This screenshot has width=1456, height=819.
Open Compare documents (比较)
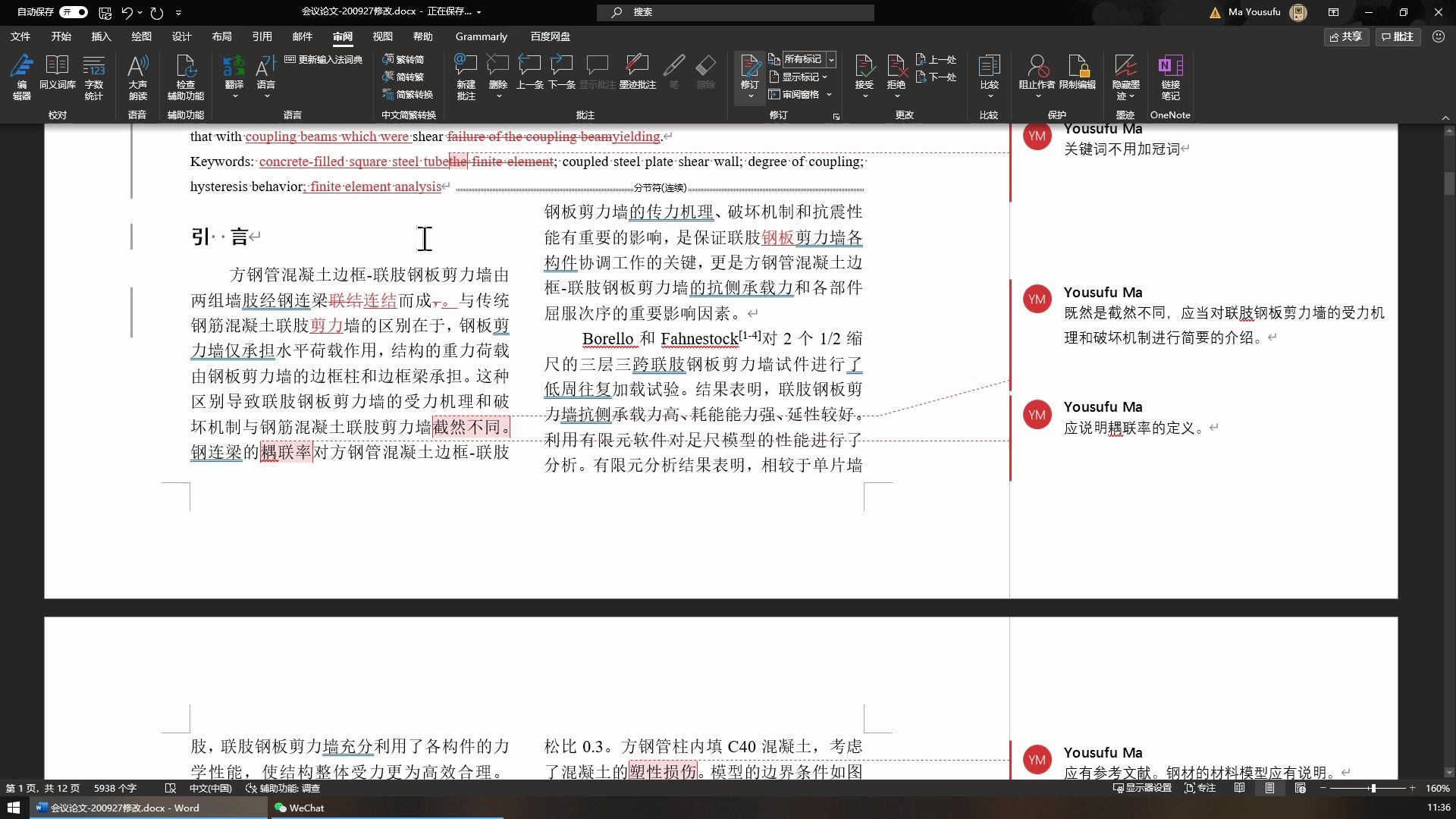(x=989, y=77)
